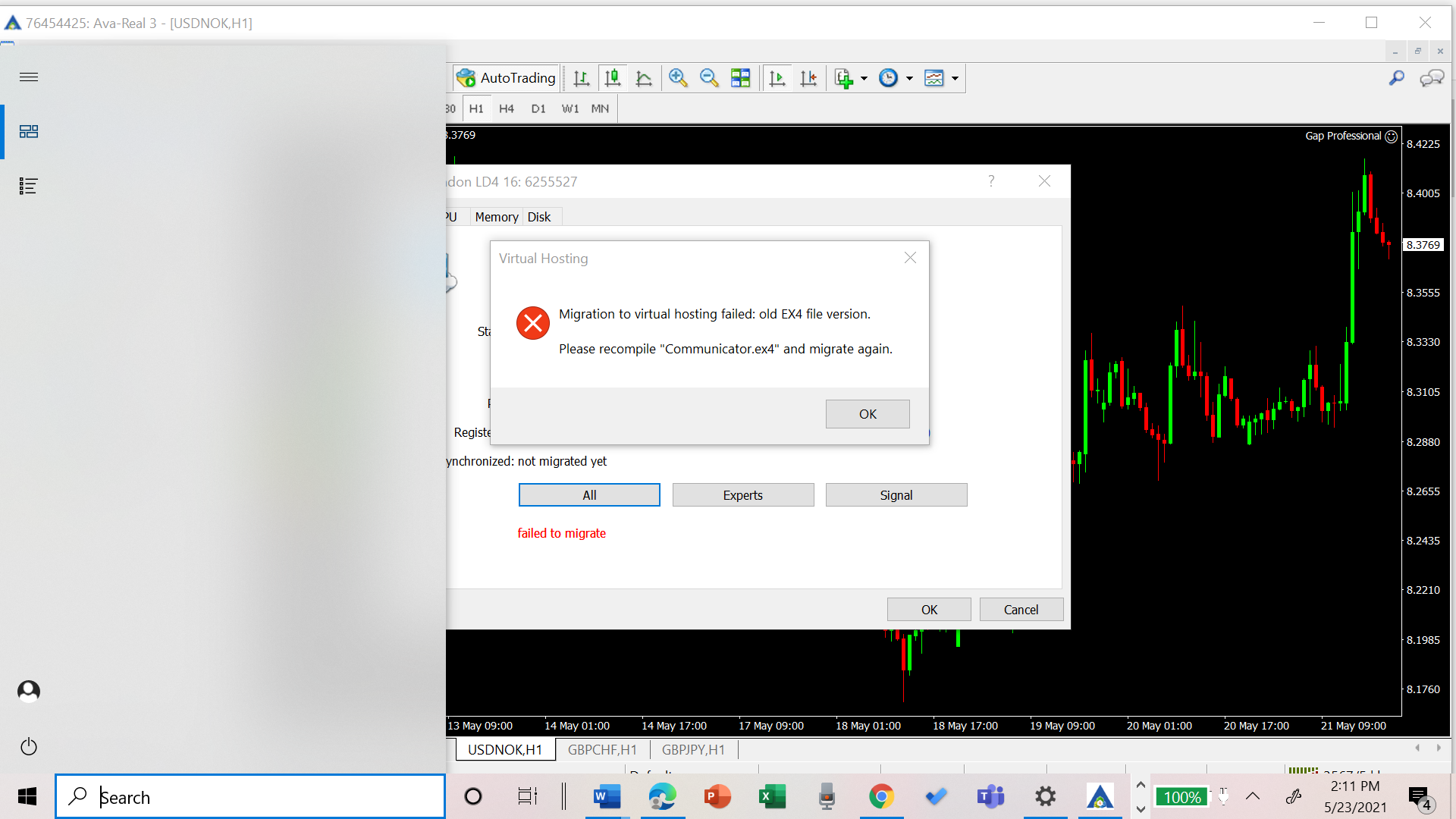Click the chart shift icon
The height and width of the screenshot is (819, 1456).
tap(808, 78)
